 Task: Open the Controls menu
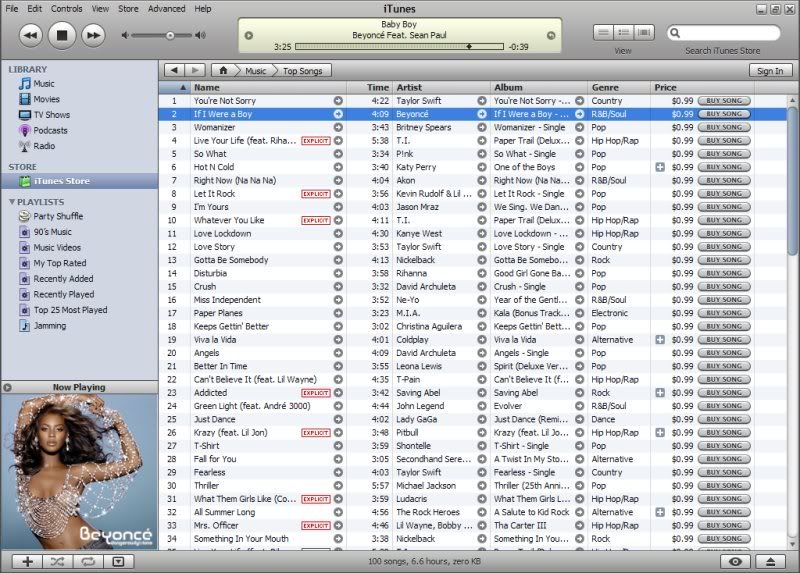click(x=67, y=8)
